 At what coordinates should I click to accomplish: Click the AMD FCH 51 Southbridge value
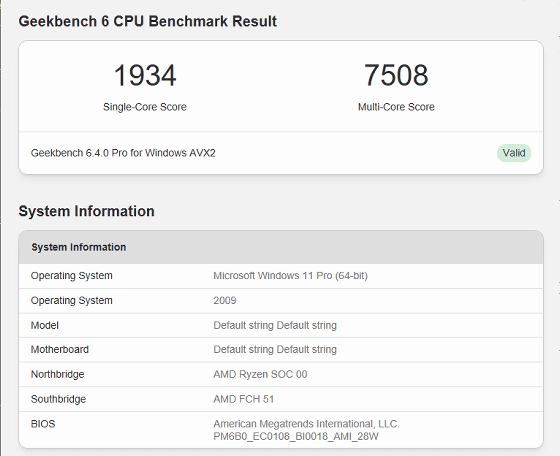pyautogui.click(x=244, y=399)
